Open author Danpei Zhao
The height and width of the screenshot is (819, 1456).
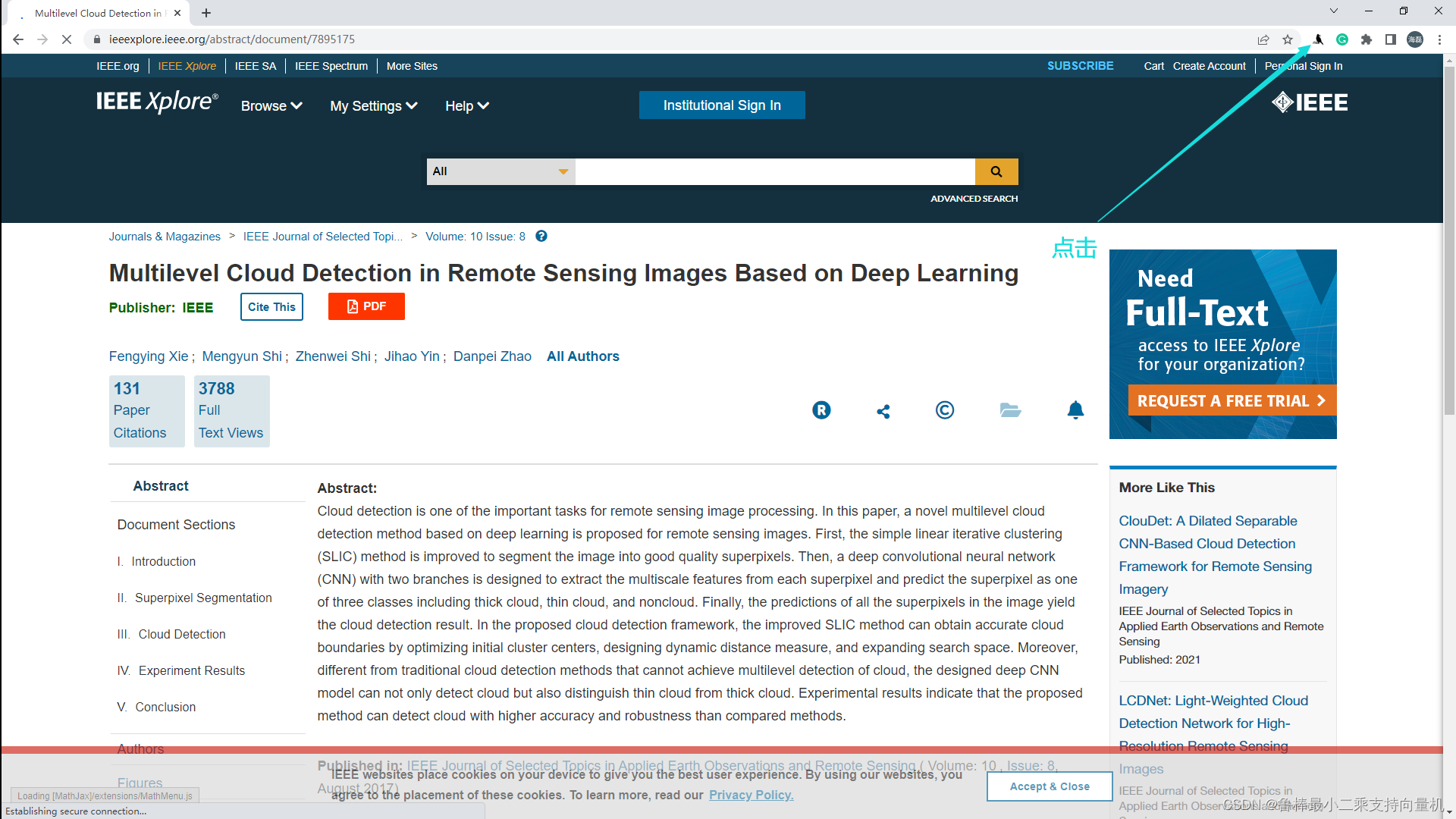(492, 356)
